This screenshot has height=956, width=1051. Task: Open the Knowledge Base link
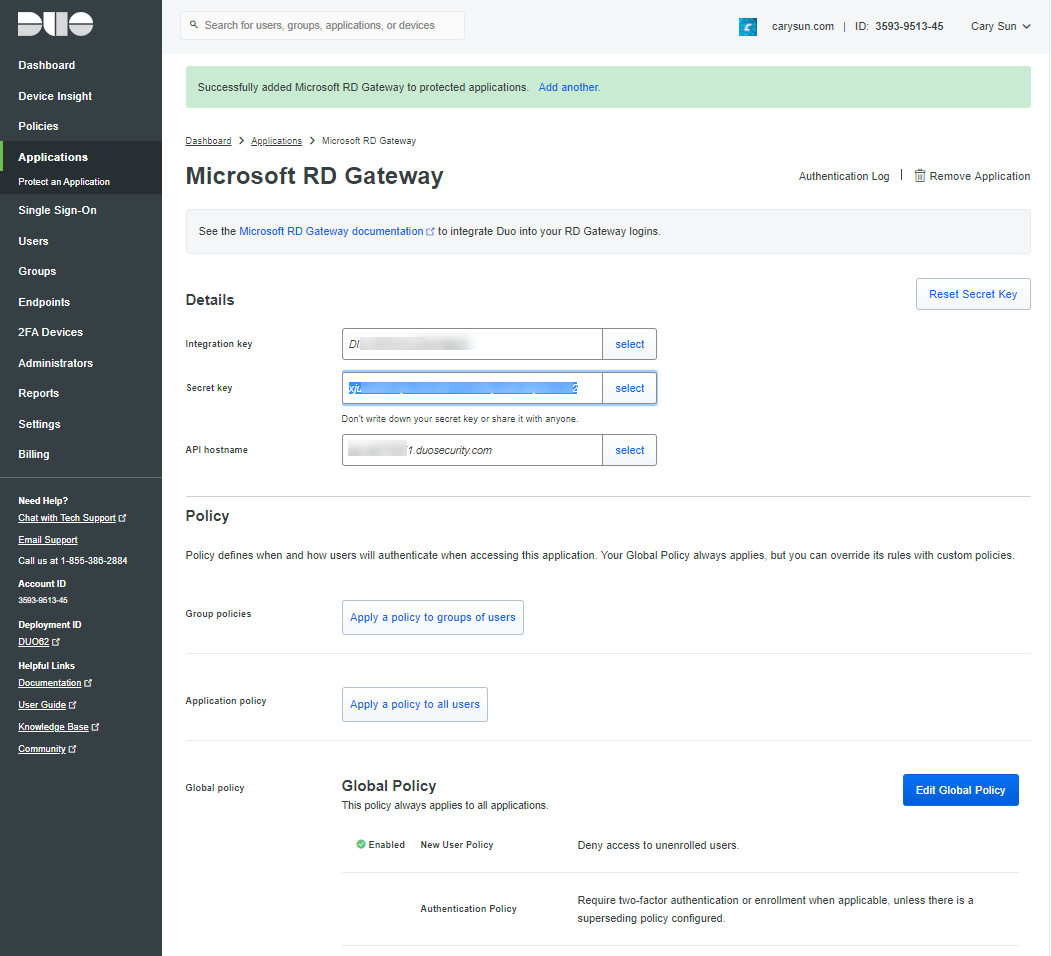point(54,727)
